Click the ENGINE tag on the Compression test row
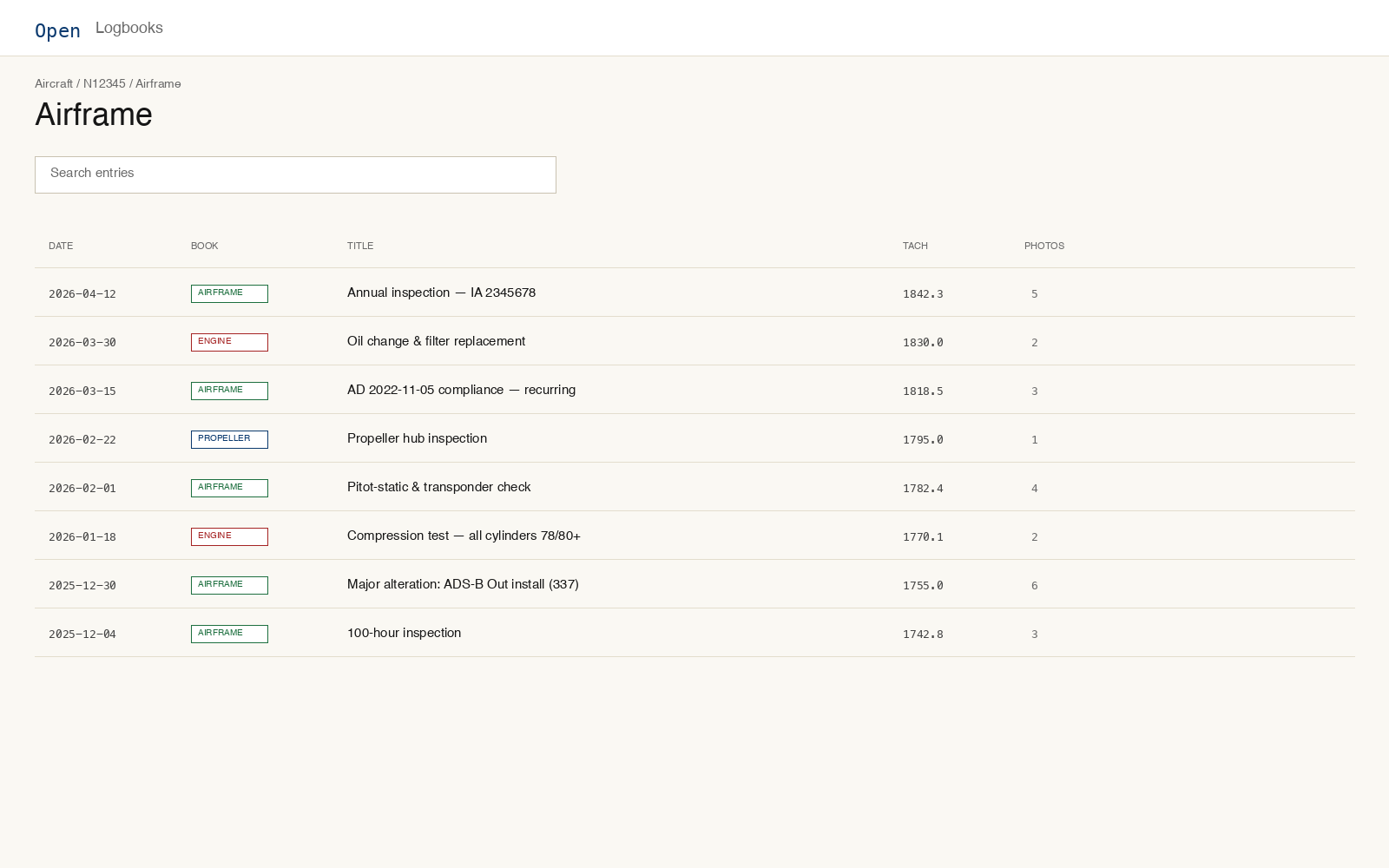1389x868 pixels. 229,536
